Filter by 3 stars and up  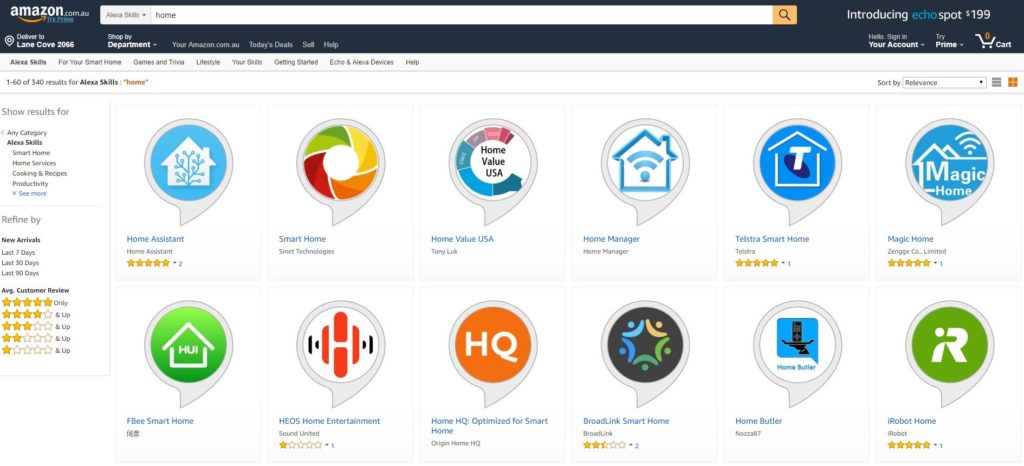35,326
